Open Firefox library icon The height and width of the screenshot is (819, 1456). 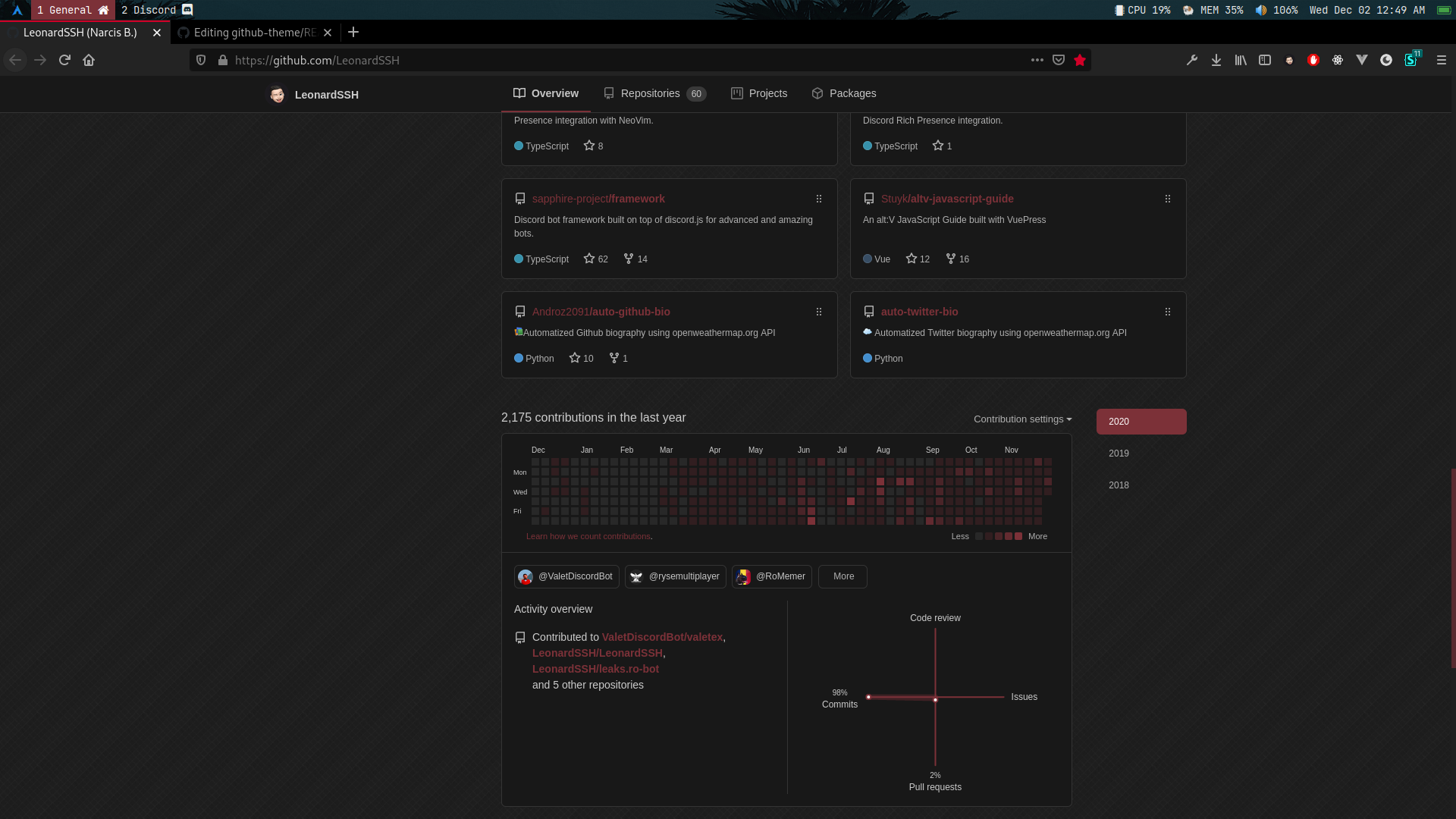tap(1241, 60)
